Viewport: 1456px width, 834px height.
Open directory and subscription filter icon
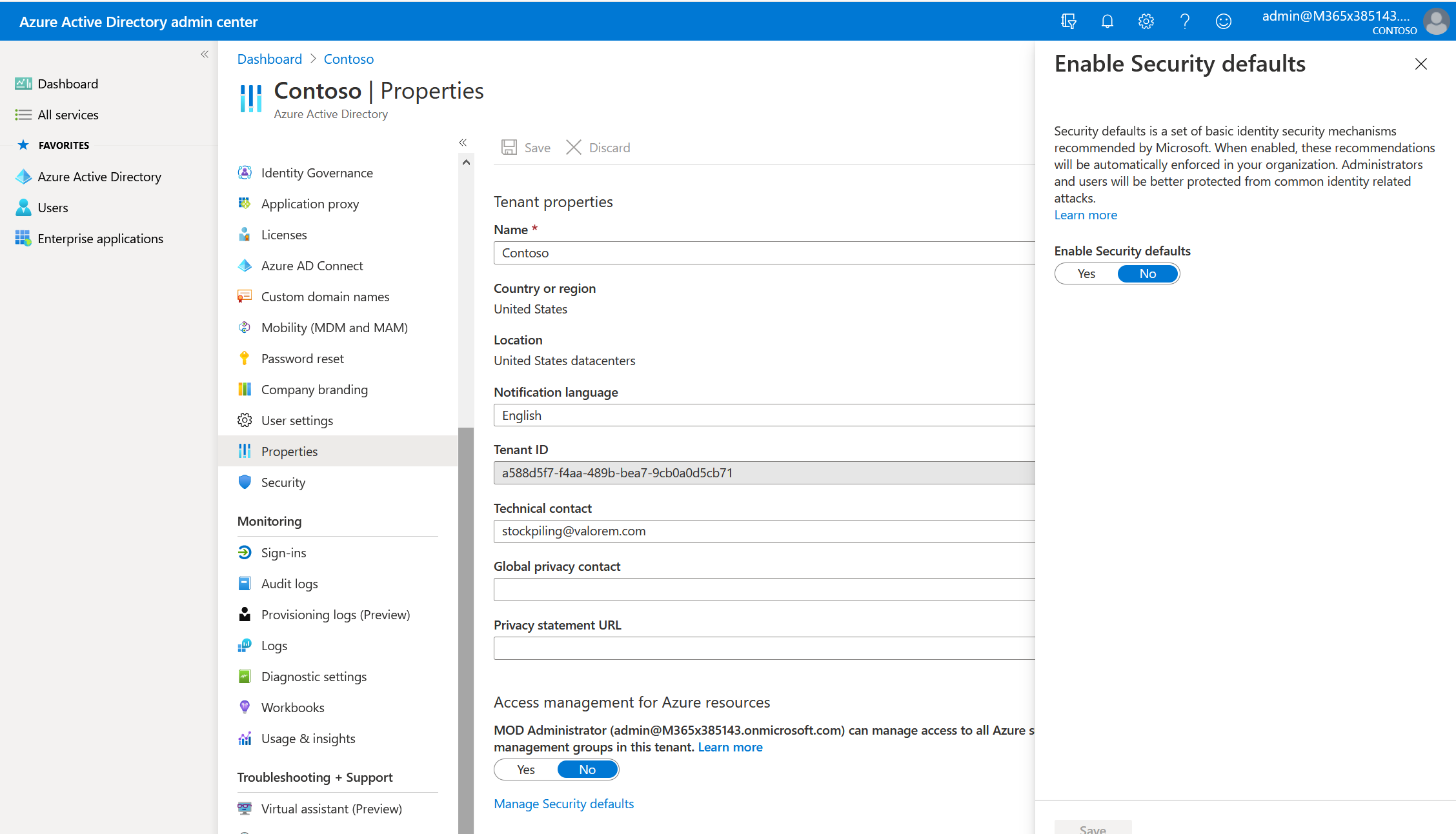coord(1068,21)
